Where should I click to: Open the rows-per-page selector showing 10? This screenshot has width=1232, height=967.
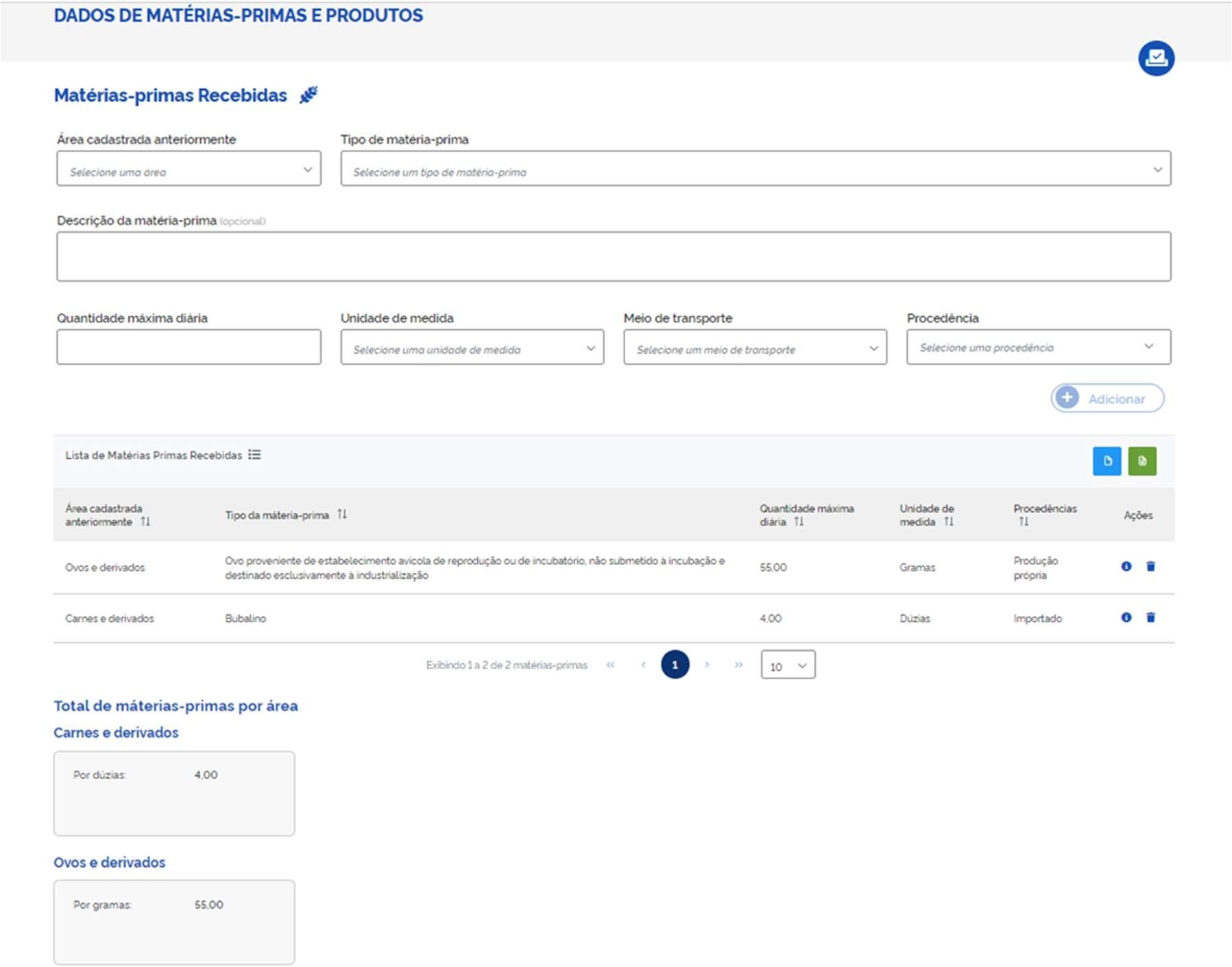(788, 665)
